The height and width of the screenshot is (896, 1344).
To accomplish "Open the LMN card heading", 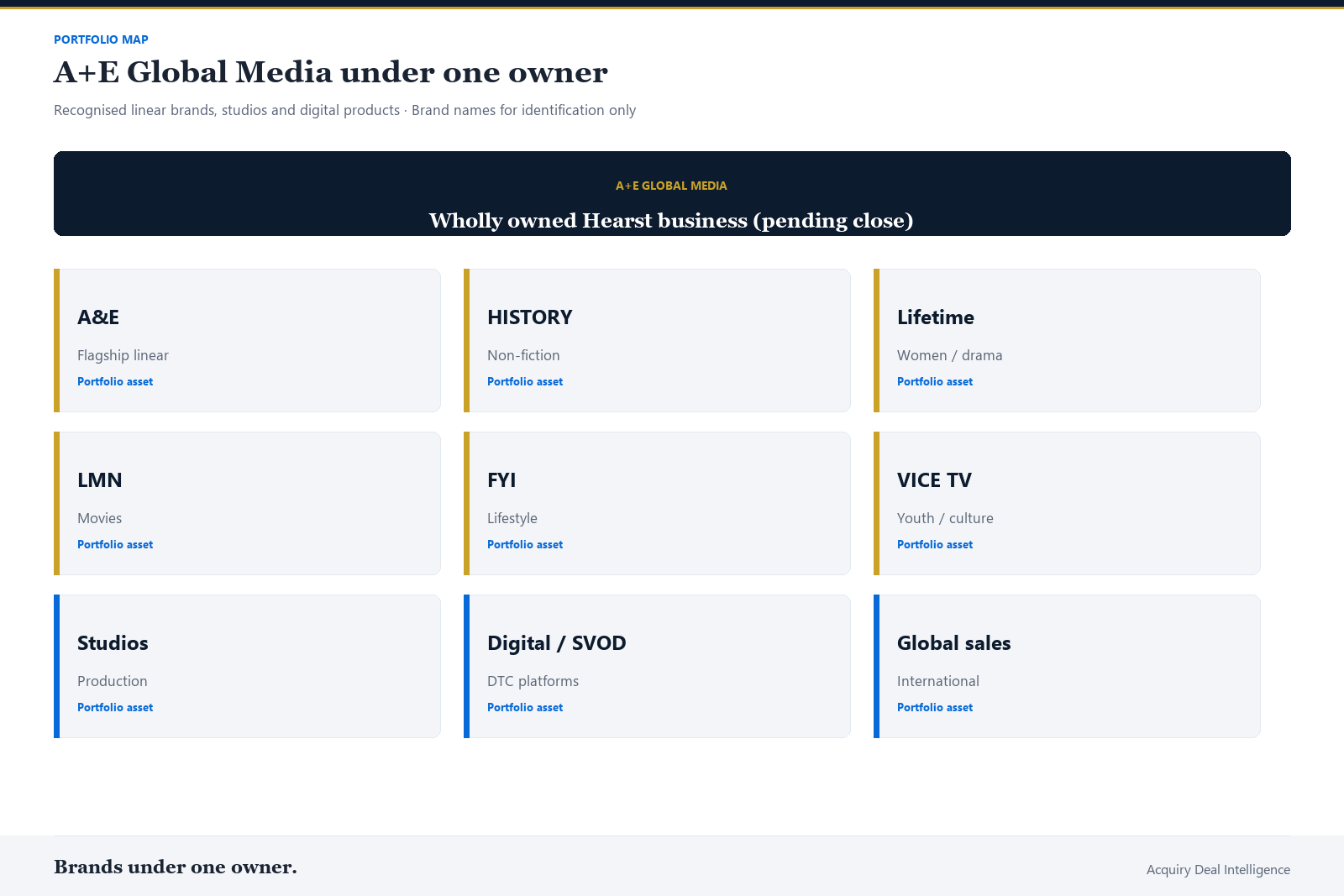I will tap(99, 480).
